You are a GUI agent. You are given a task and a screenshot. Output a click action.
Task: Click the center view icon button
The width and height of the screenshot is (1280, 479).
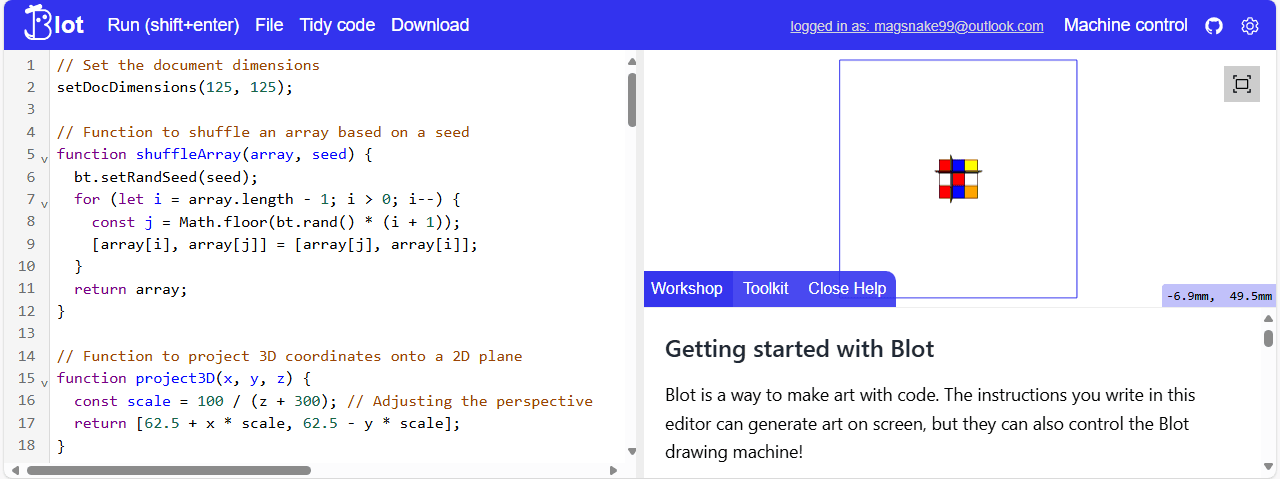[x=1241, y=84]
